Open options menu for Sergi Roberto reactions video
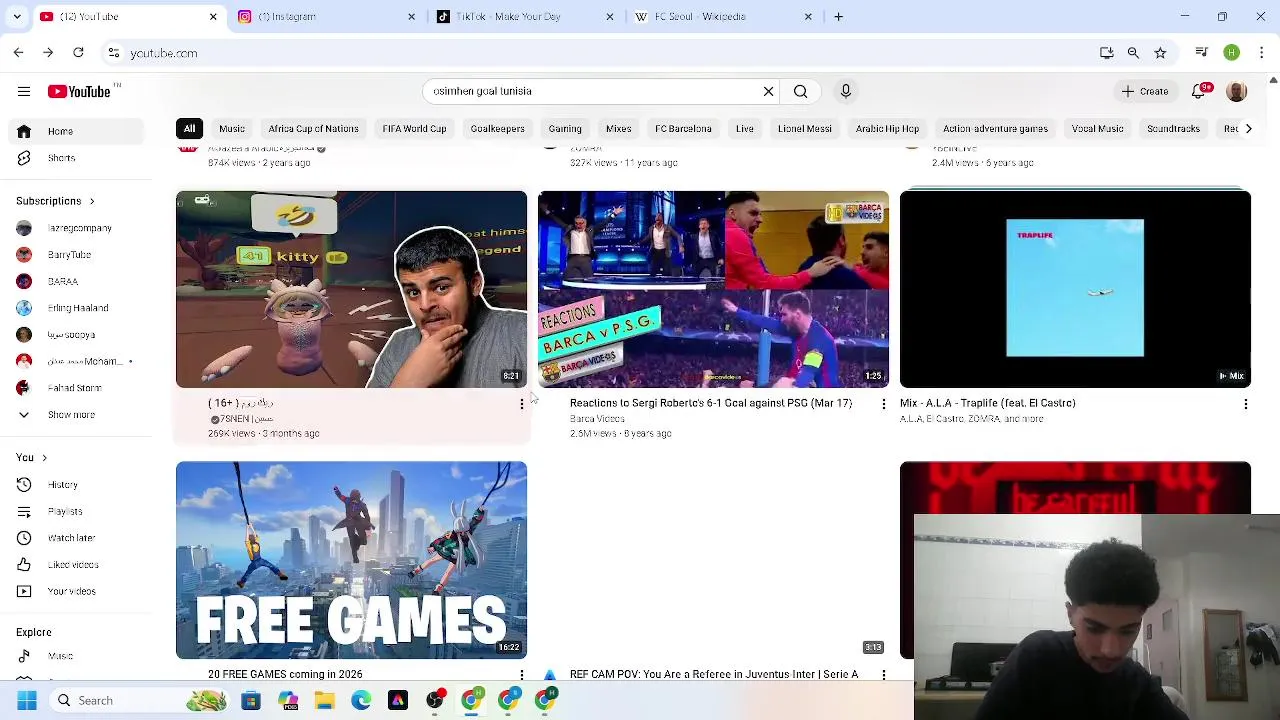The height and width of the screenshot is (720, 1280). click(x=883, y=404)
